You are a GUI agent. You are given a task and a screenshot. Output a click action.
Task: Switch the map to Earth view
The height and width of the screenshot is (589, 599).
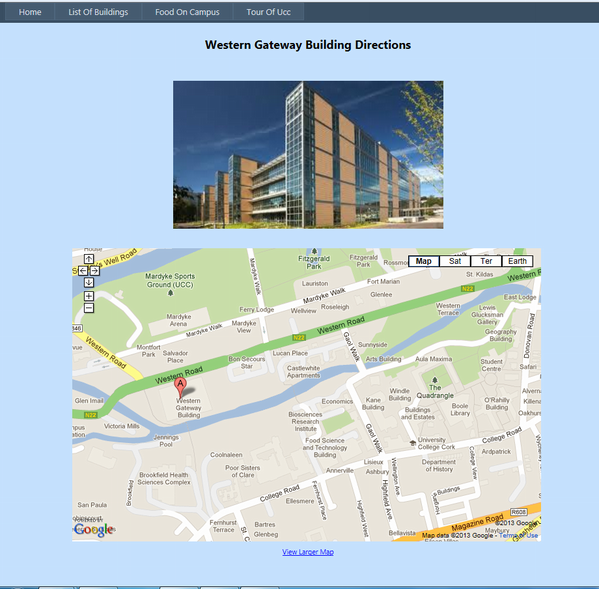click(517, 261)
